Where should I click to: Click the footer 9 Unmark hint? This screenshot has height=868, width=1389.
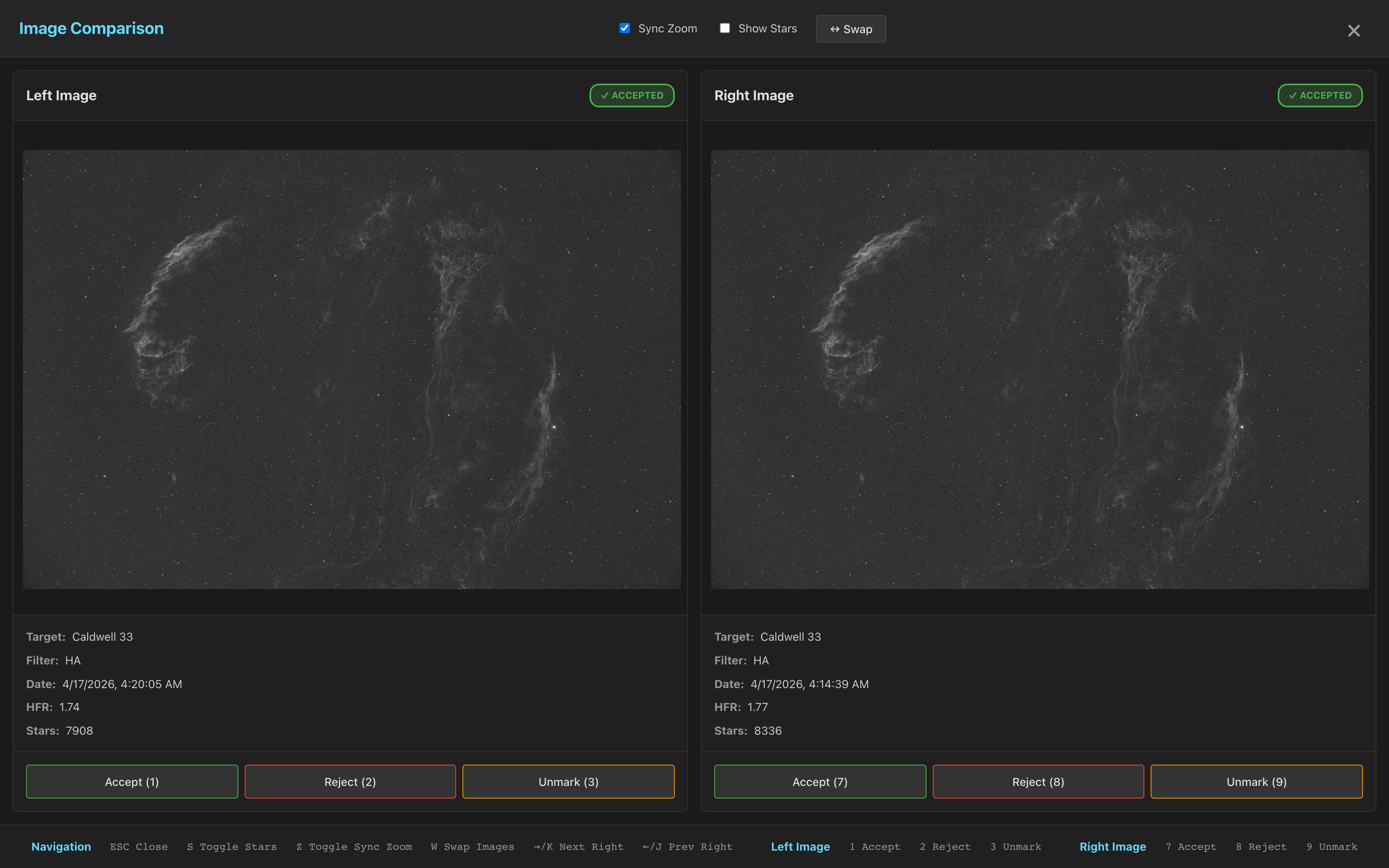tap(1332, 846)
